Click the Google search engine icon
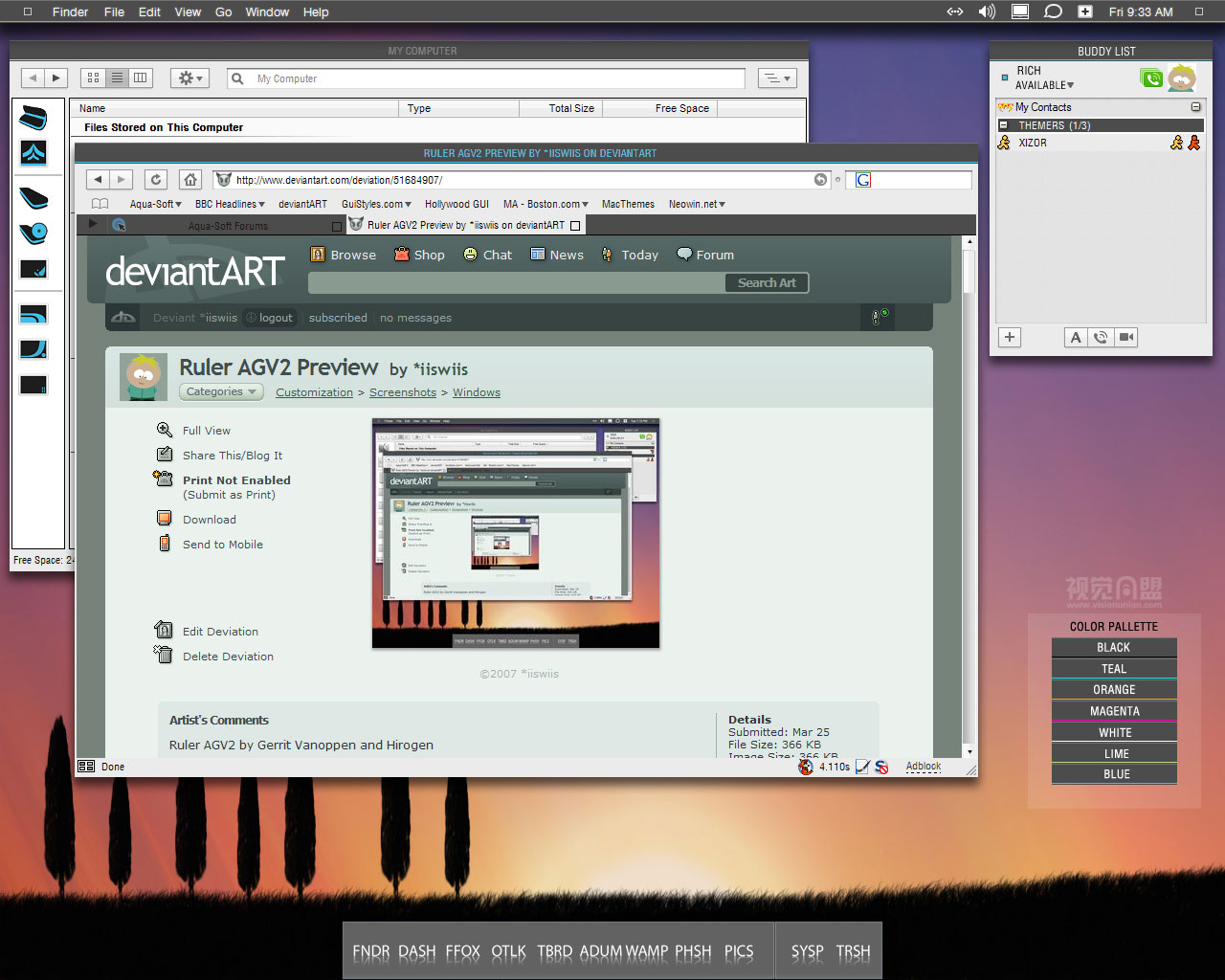This screenshot has width=1225, height=980. click(863, 180)
